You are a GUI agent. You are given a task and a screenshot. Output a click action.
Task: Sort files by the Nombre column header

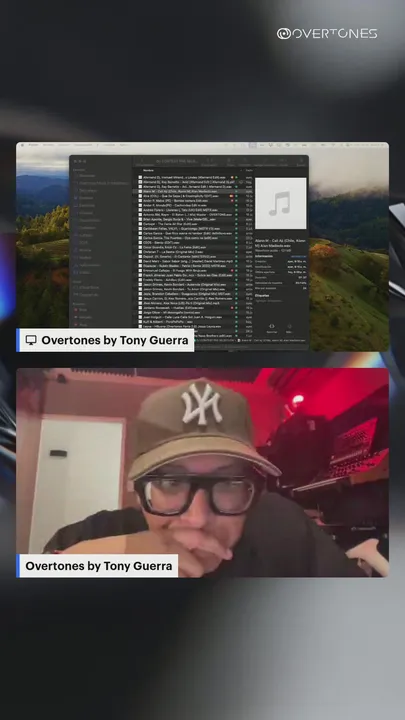coord(148,170)
